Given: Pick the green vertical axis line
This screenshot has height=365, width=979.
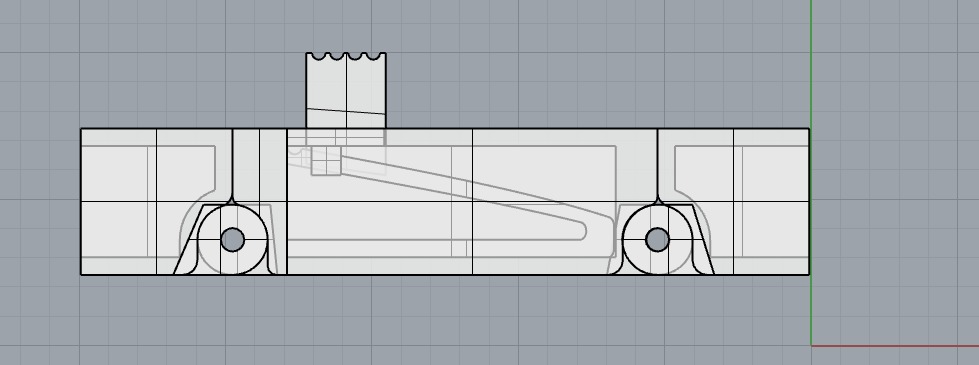Looking at the screenshot, I should pos(811,172).
